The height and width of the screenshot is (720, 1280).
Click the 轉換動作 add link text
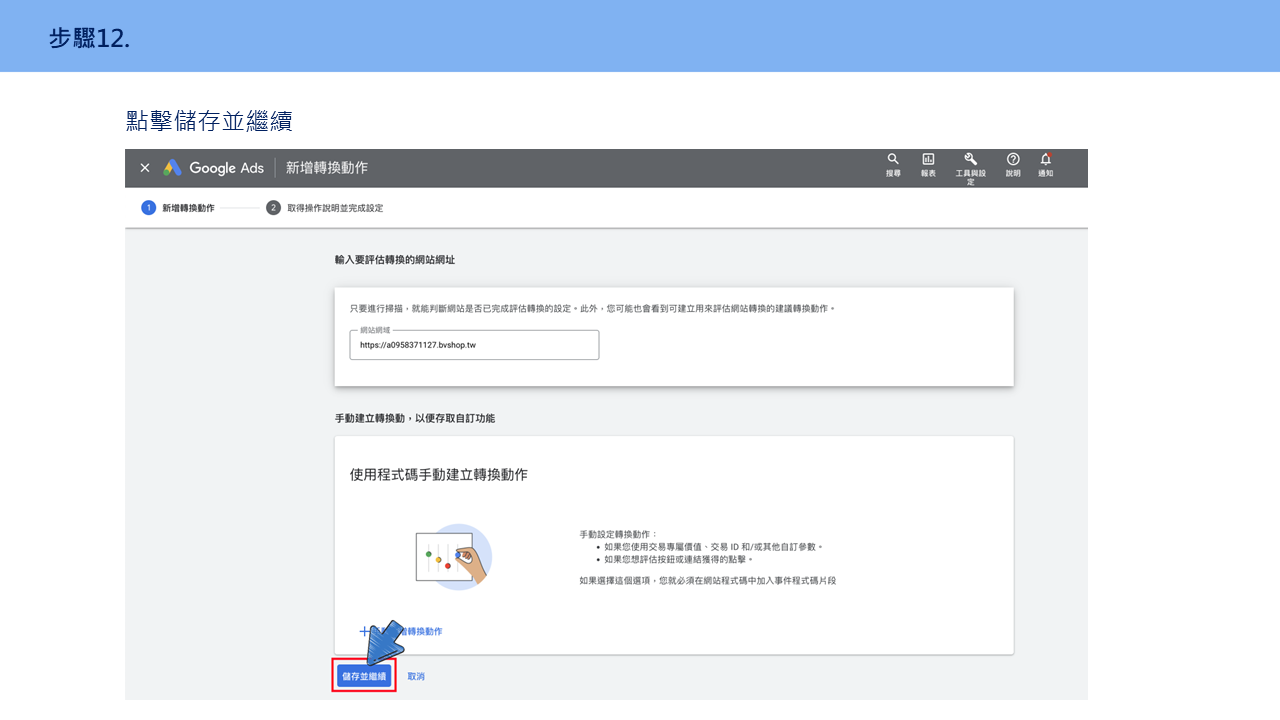click(x=422, y=632)
